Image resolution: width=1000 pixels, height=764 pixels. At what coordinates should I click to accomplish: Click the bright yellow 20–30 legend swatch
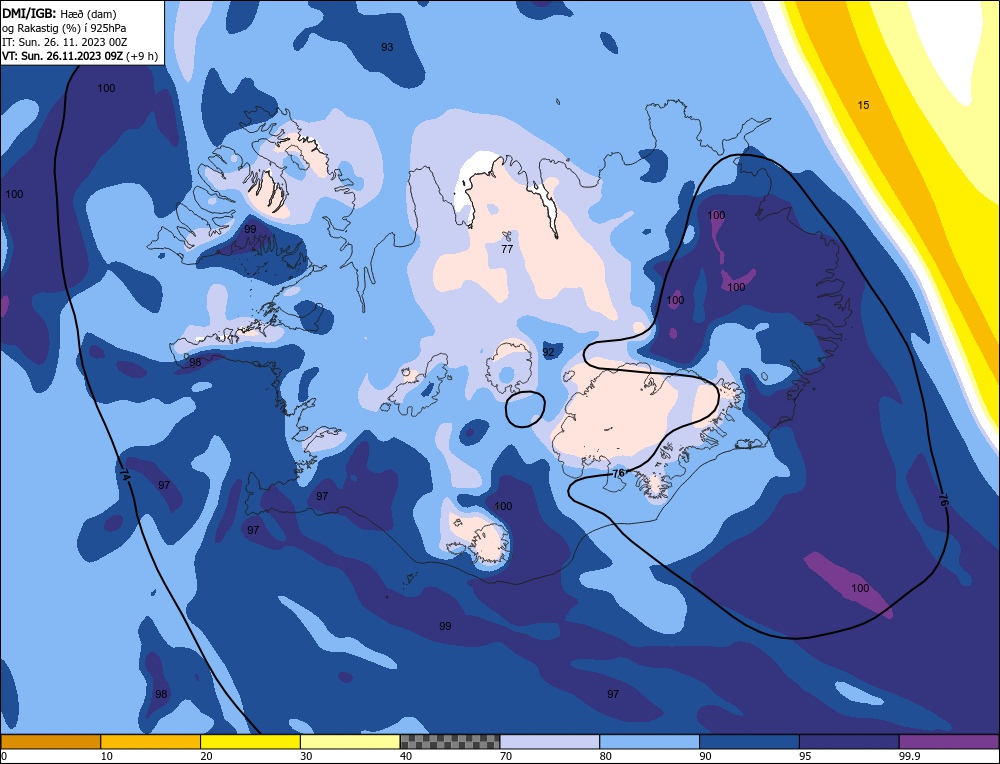coord(250,742)
